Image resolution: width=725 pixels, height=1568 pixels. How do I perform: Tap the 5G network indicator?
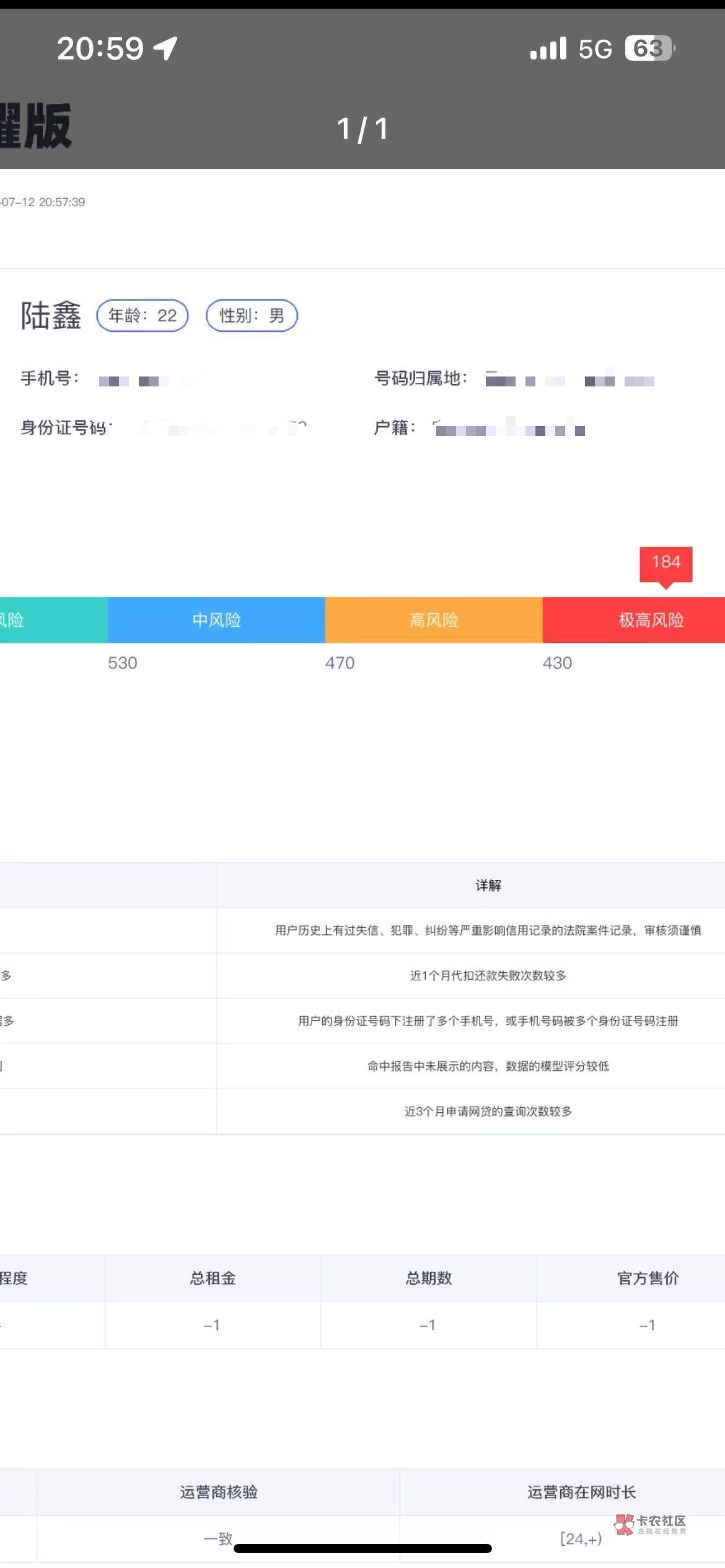tap(595, 49)
